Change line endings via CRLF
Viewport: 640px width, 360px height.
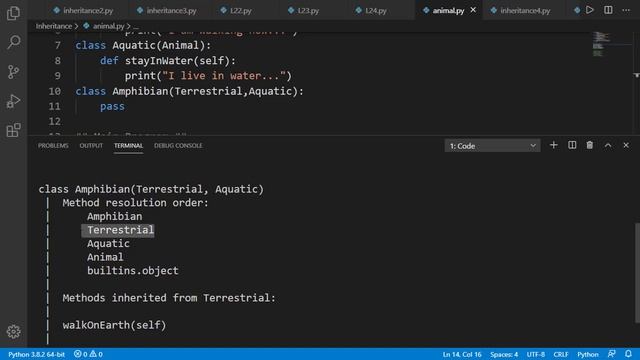point(560,354)
